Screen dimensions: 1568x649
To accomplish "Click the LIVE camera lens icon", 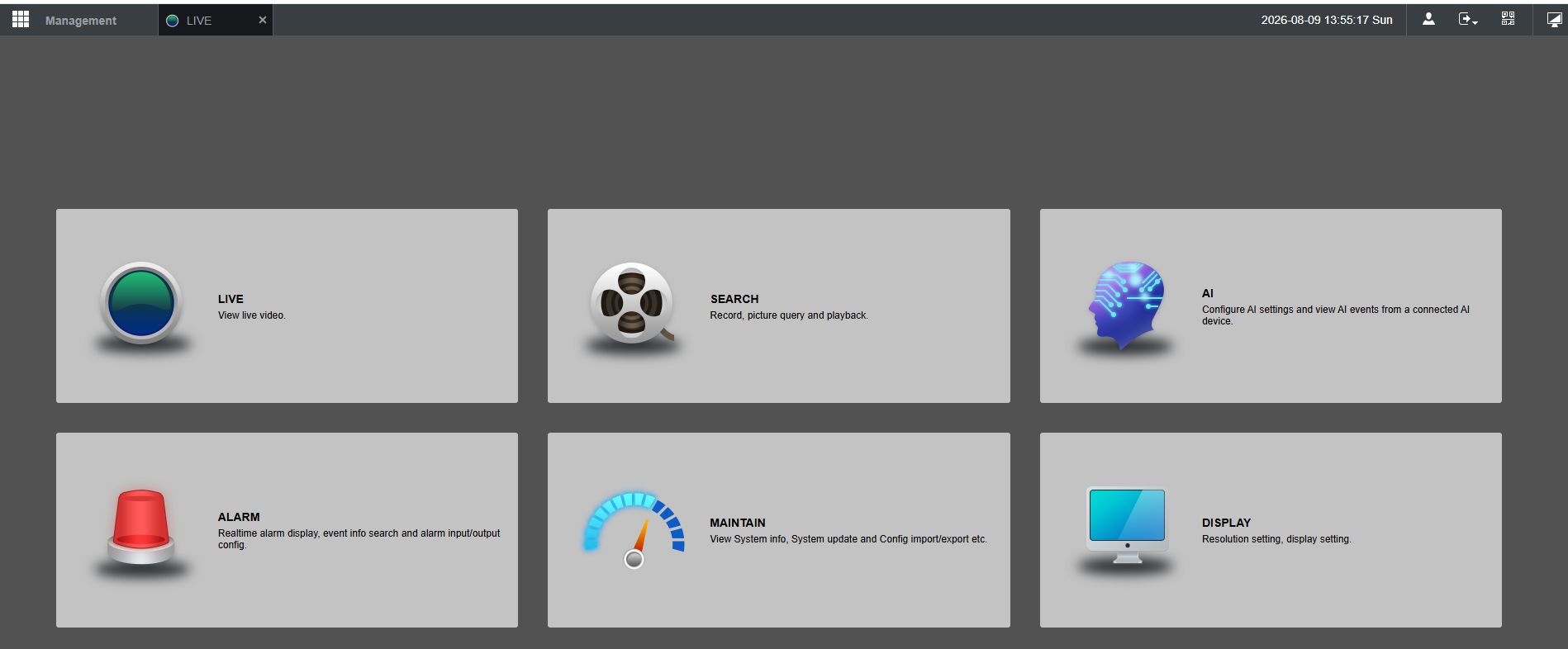I will point(141,304).
